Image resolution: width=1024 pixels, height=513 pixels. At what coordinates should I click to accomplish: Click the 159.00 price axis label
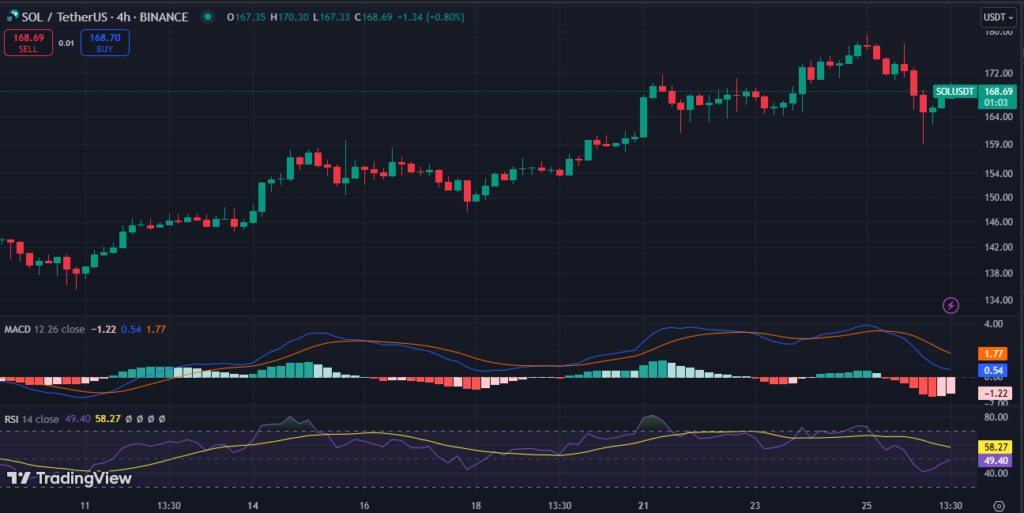click(x=999, y=144)
